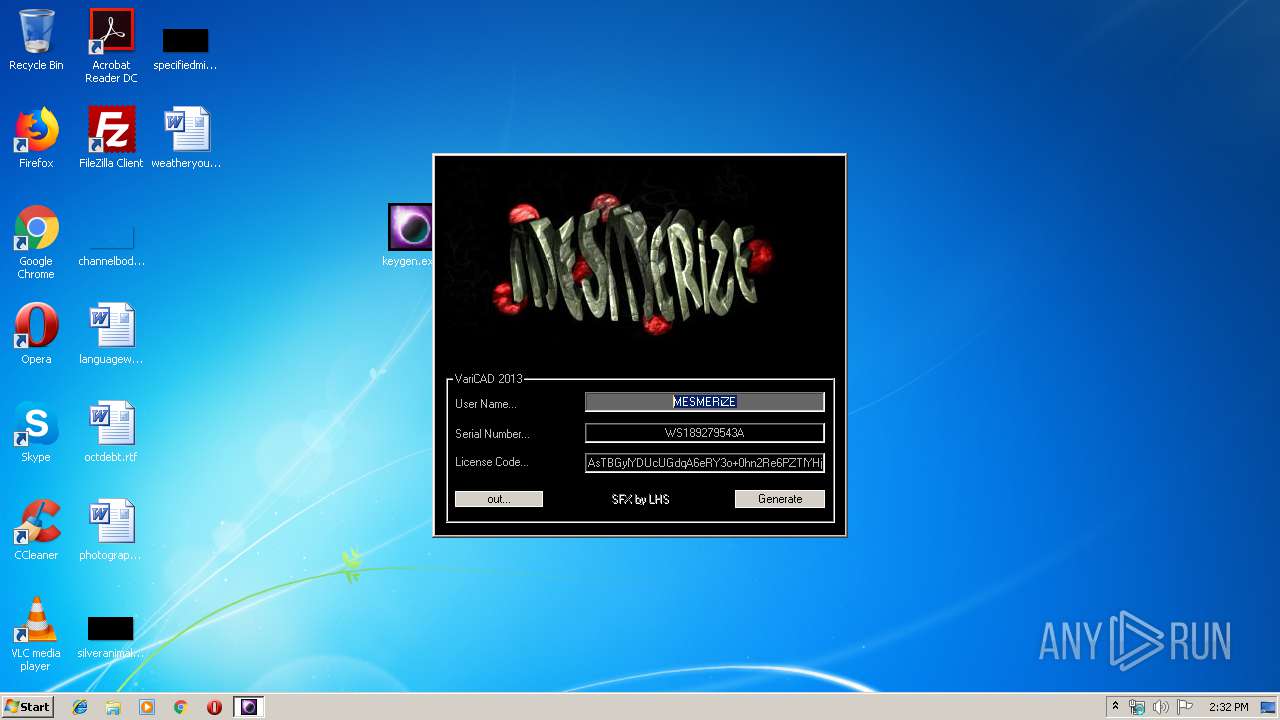Select the silveranimal... desktop file
The width and height of the screenshot is (1280, 720).
(x=111, y=637)
